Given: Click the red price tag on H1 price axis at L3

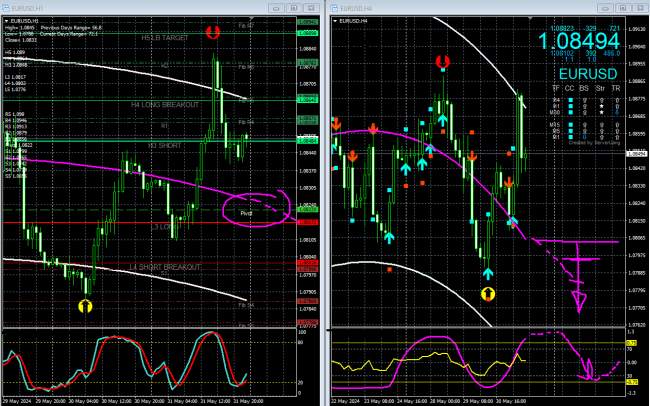Looking at the screenshot, I should [308, 223].
